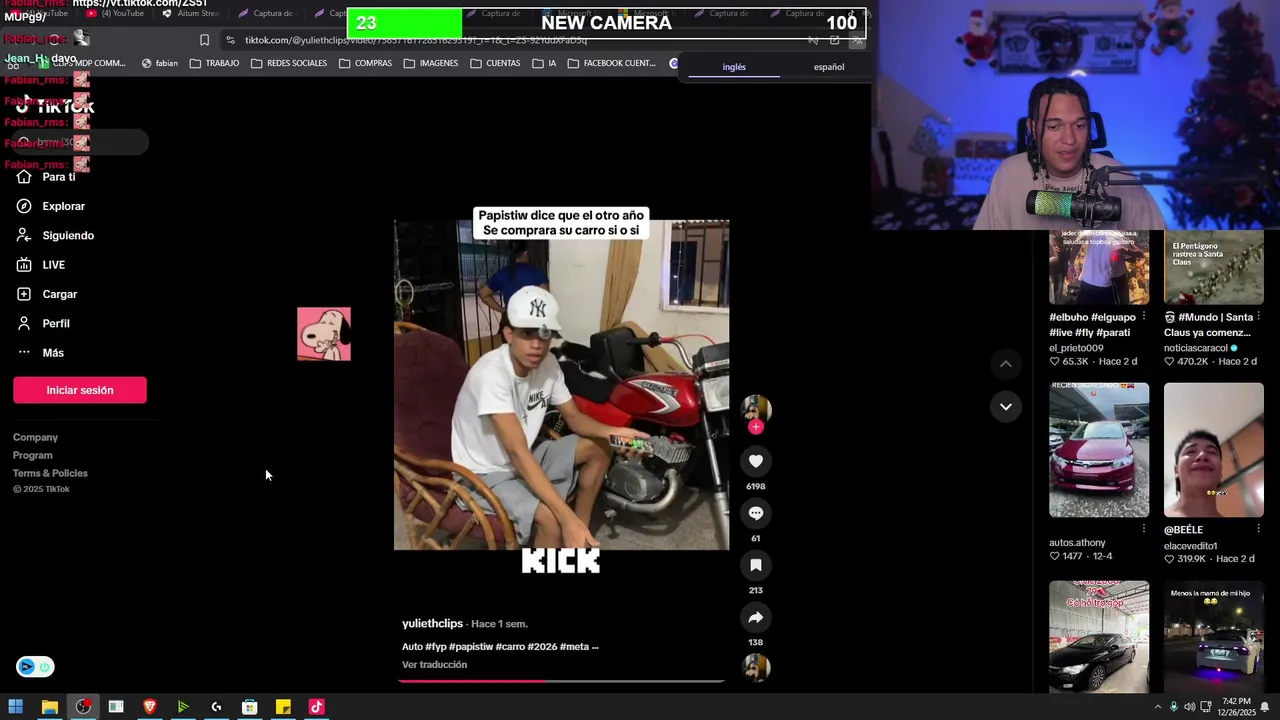Open the TikTok app taskbar icon

pos(317,707)
